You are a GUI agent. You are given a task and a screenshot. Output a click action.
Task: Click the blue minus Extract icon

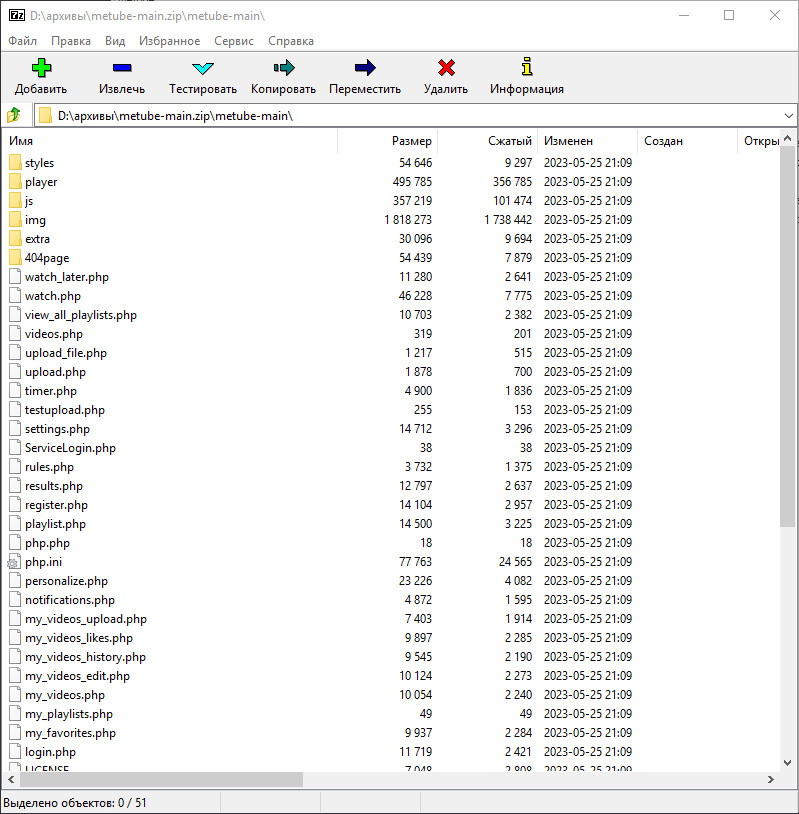point(122,68)
